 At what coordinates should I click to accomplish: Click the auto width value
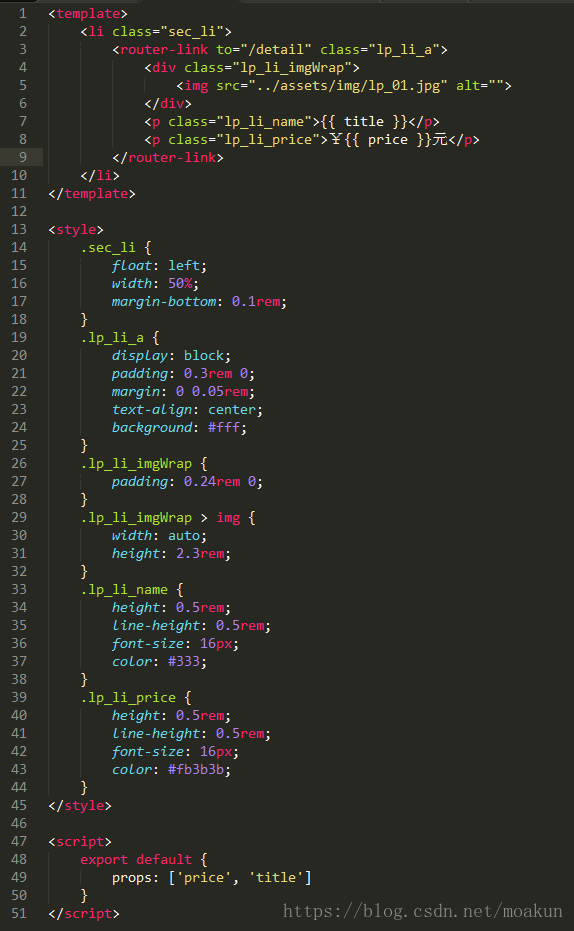[x=184, y=535]
